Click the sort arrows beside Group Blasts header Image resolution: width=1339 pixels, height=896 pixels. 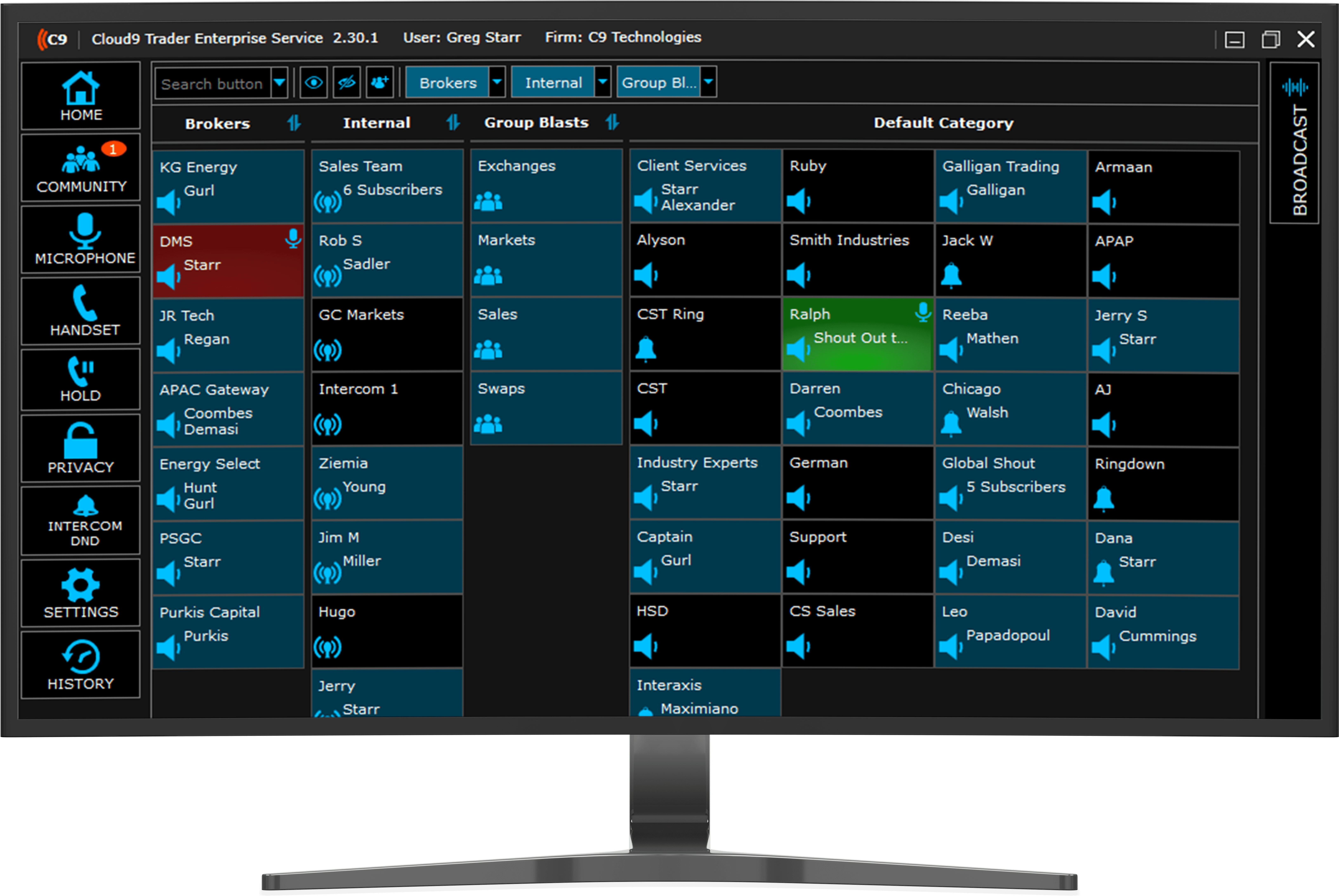point(613,122)
